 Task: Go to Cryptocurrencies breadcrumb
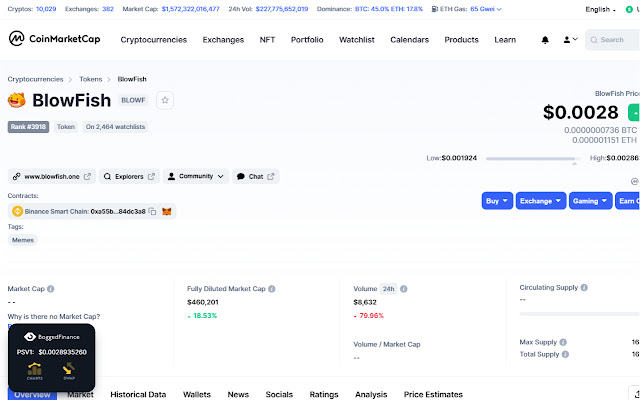36,79
